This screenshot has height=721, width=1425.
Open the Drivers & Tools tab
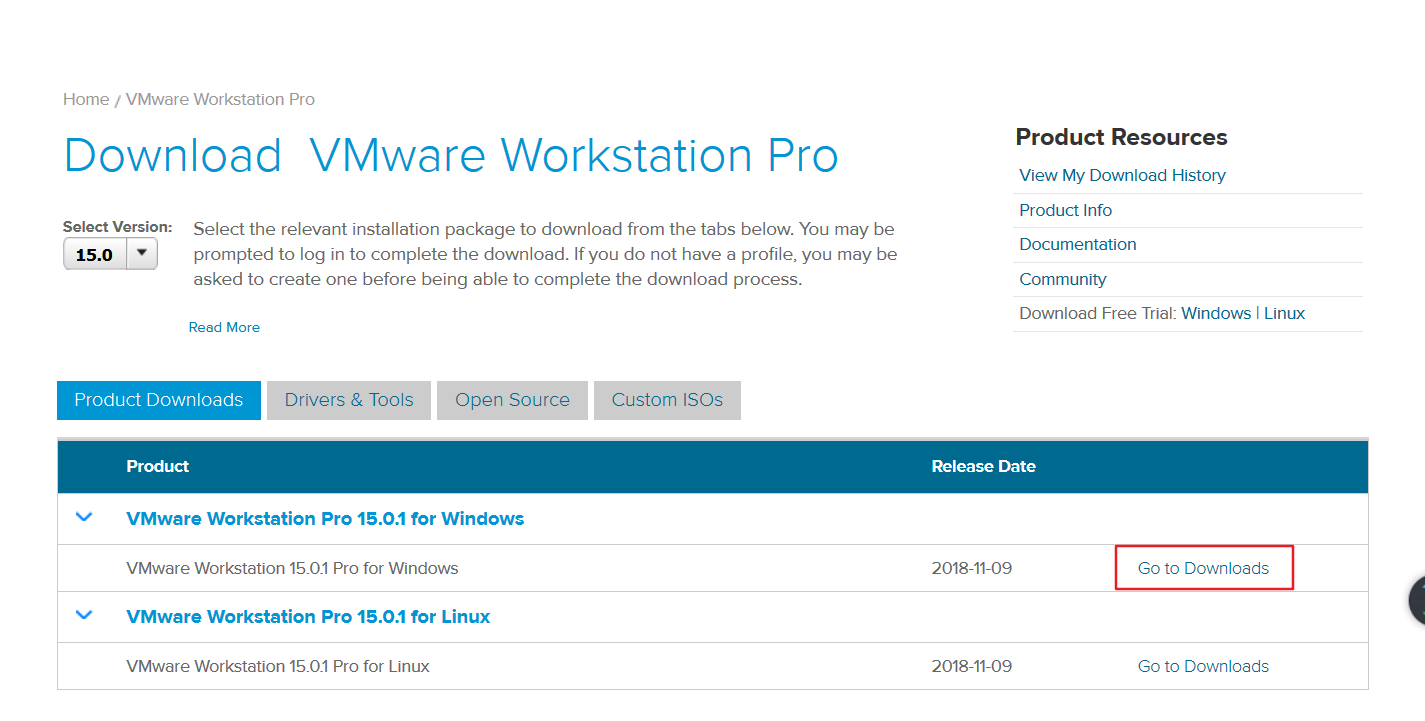tap(349, 400)
